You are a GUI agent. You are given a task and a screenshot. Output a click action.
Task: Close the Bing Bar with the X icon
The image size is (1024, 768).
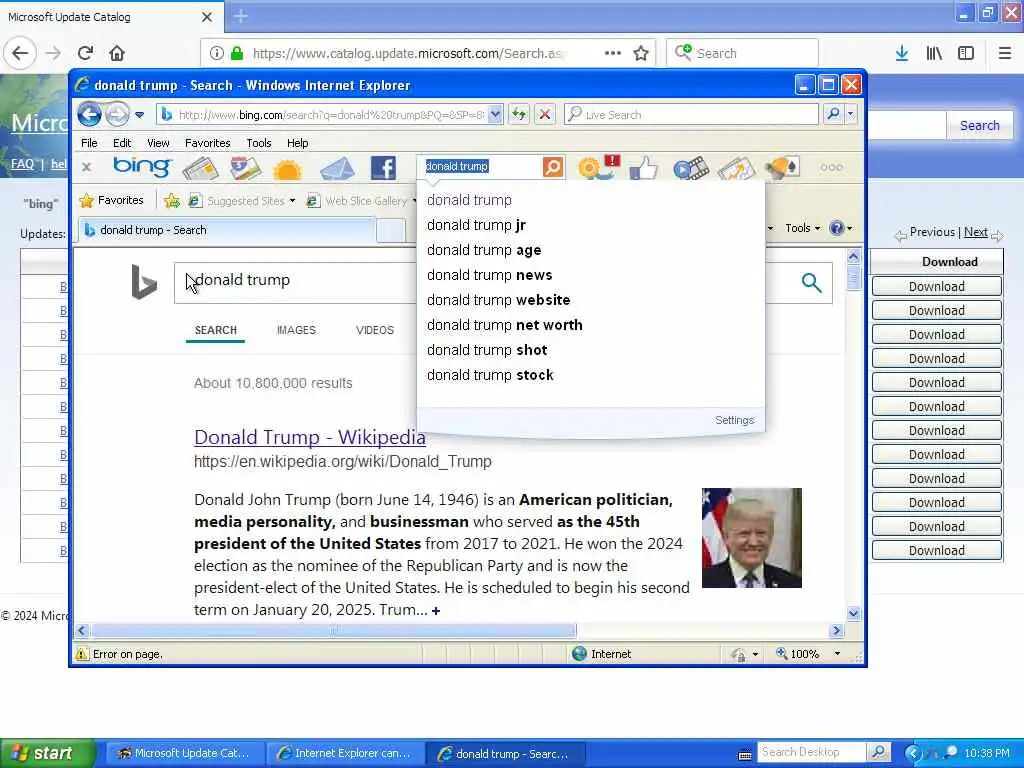[x=86, y=167]
